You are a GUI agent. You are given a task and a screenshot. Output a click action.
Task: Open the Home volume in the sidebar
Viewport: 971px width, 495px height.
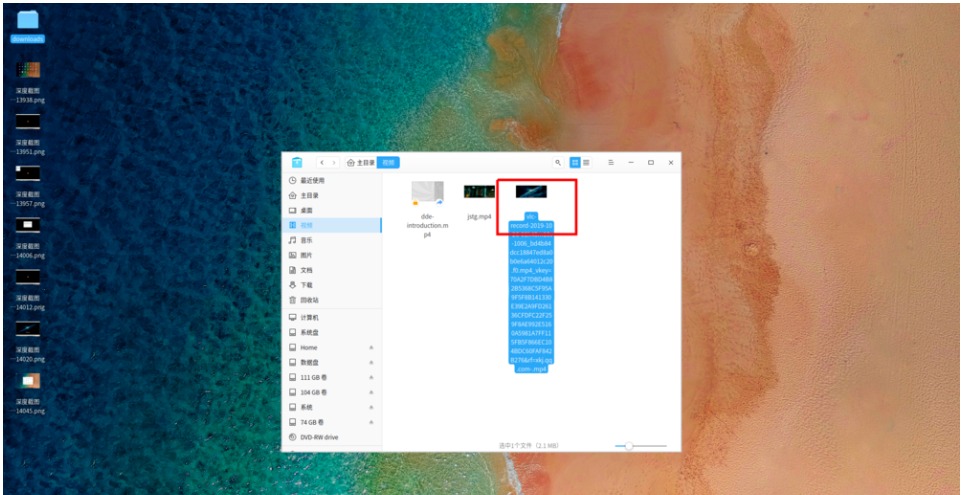click(332, 348)
